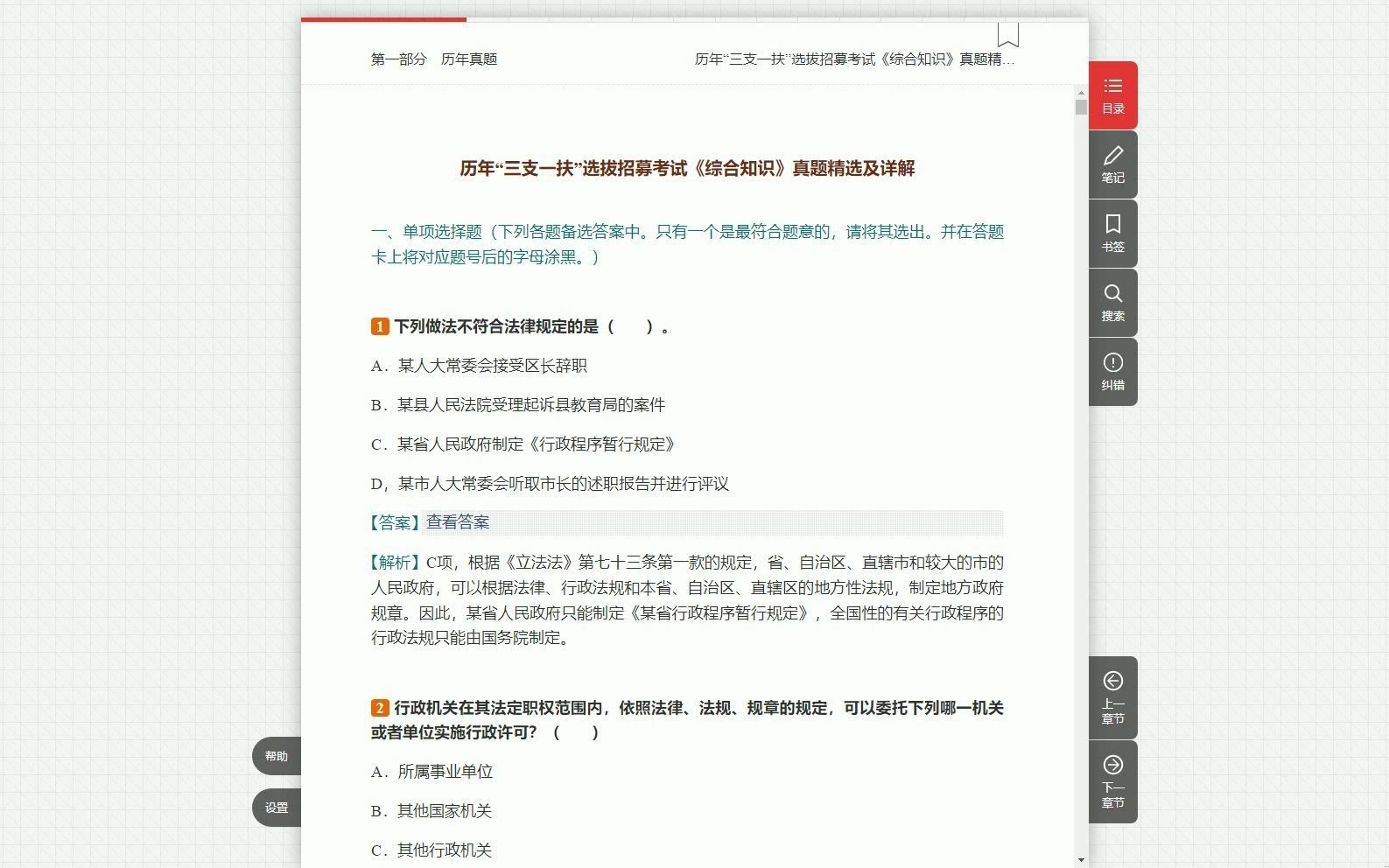Screen dimensions: 1389x868
Task: Go to previous chapter 上一章节
Action: click(1112, 698)
